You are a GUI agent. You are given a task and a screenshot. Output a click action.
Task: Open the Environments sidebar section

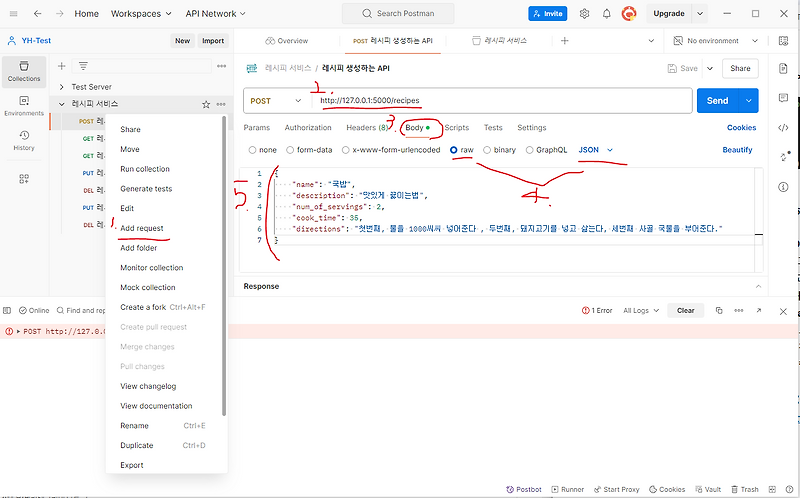[x=24, y=106]
